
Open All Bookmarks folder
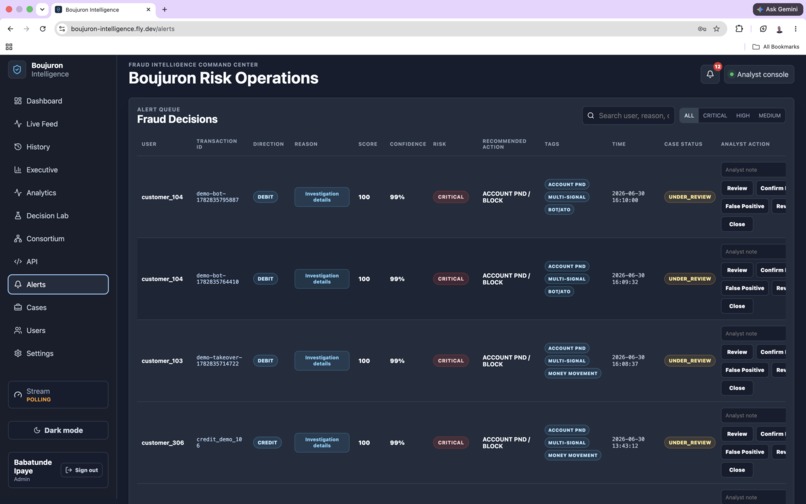pos(776,47)
